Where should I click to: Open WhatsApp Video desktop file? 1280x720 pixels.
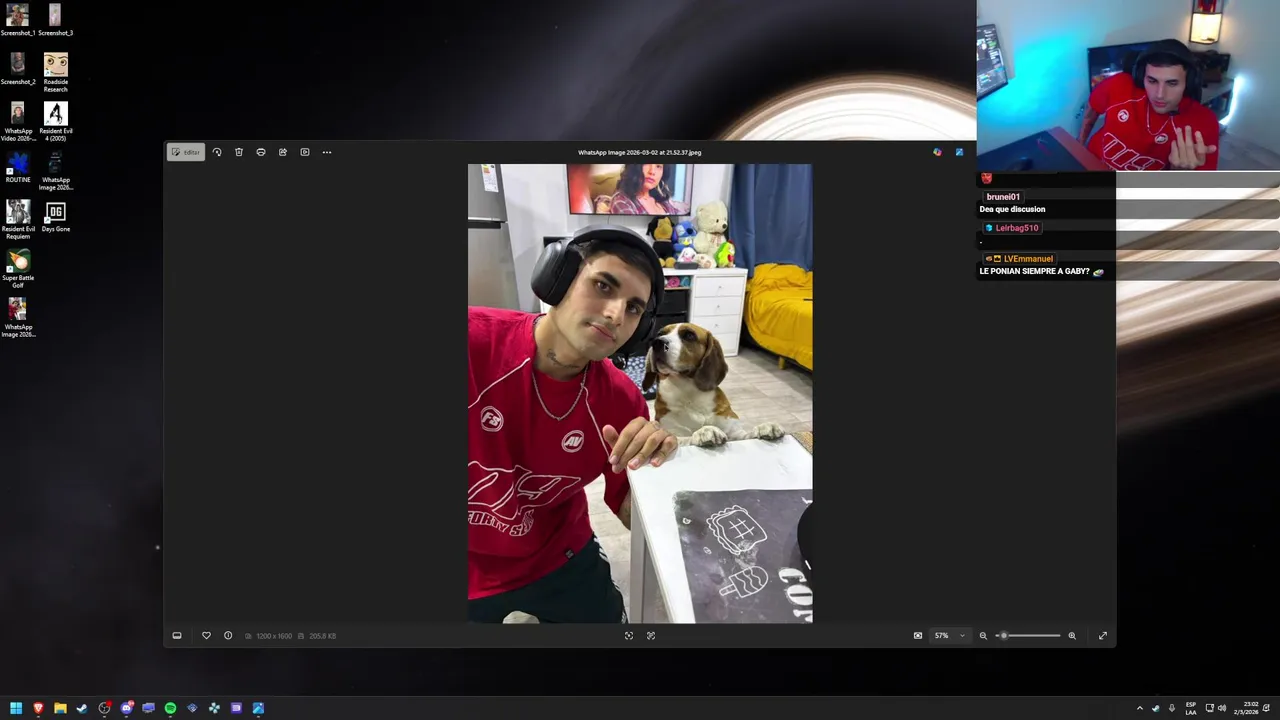tap(17, 121)
